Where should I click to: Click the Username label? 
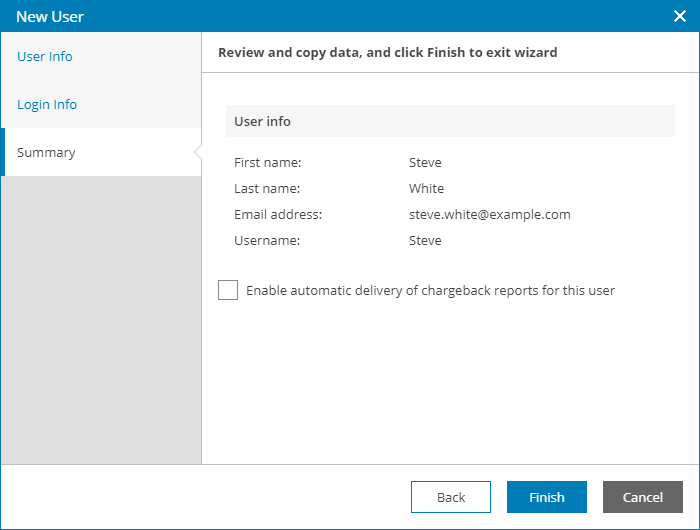click(267, 240)
